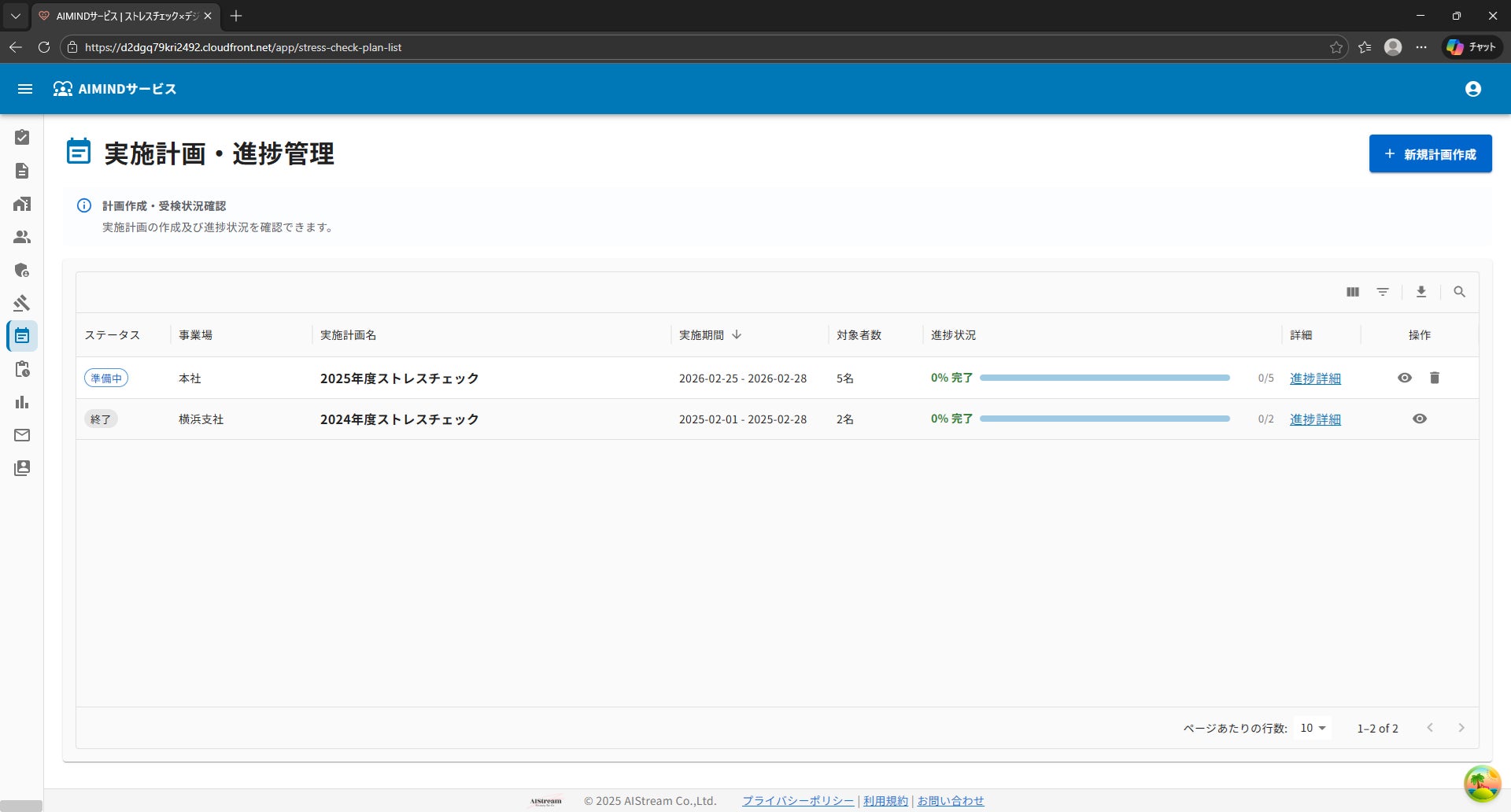
Task: View the 2025年度ストレスチェック plan via eye icon
Action: [1404, 378]
